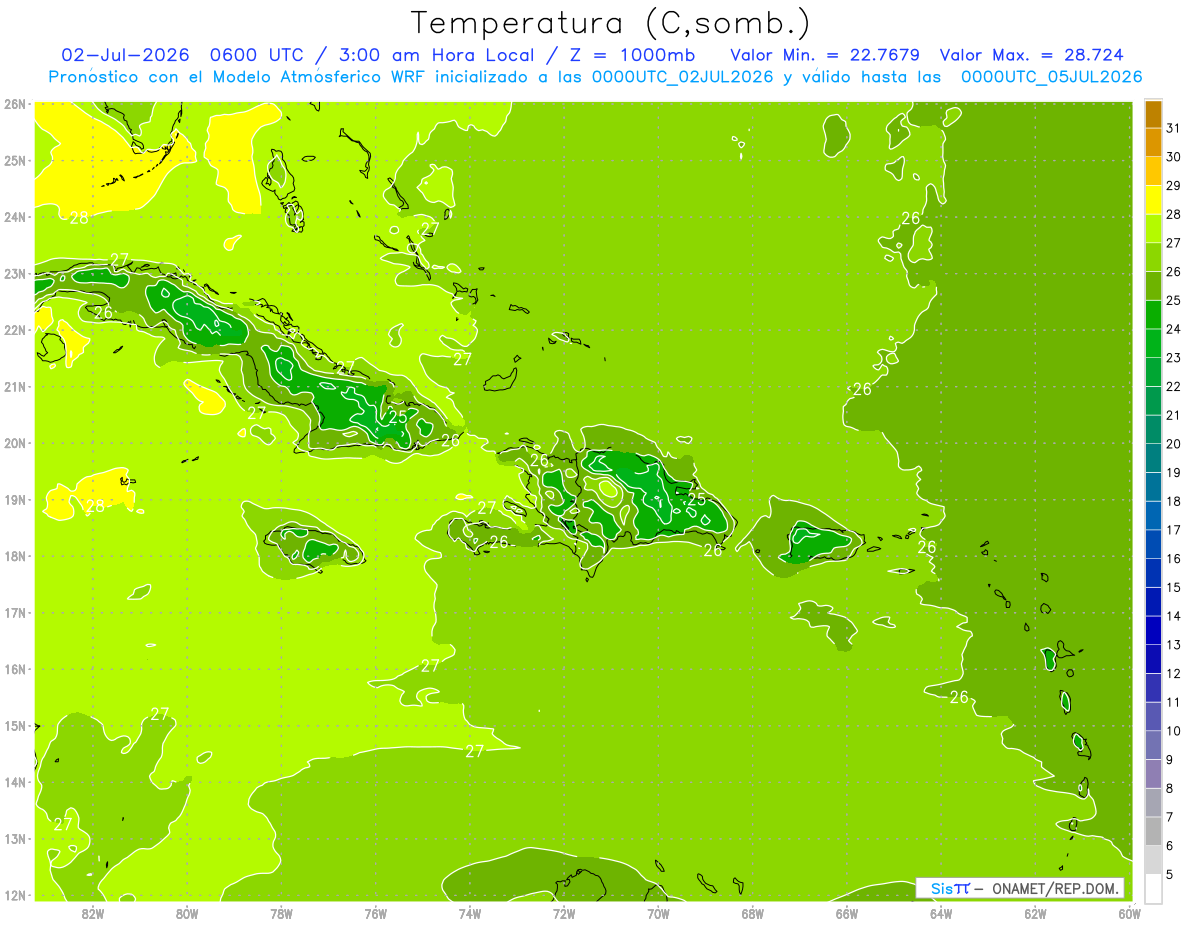Click the 72W longitude axis label
1200x927 pixels.
(564, 914)
